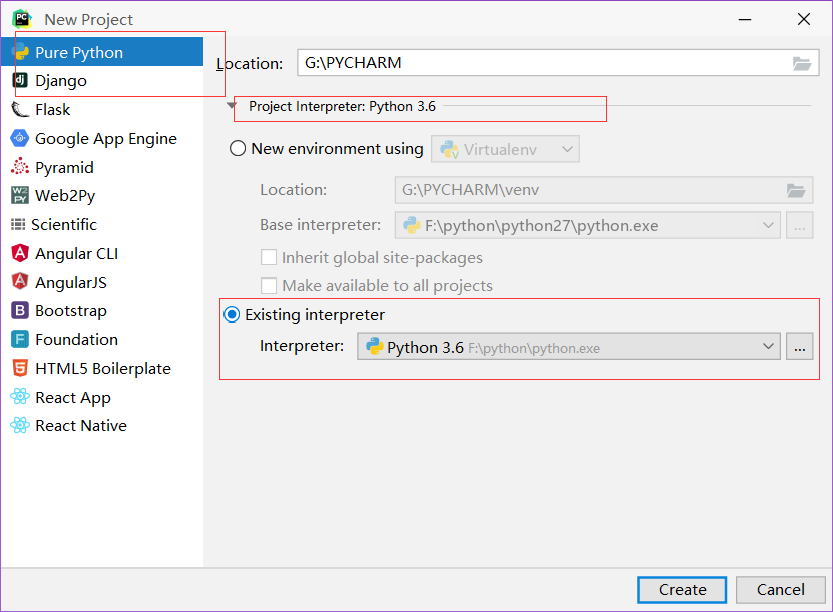Image resolution: width=833 pixels, height=612 pixels.
Task: Minimize the New Project dialog
Action: [x=745, y=19]
